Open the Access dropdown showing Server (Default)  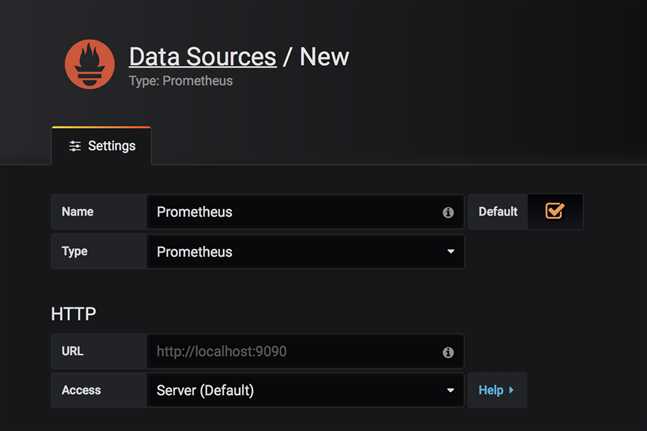click(x=305, y=390)
